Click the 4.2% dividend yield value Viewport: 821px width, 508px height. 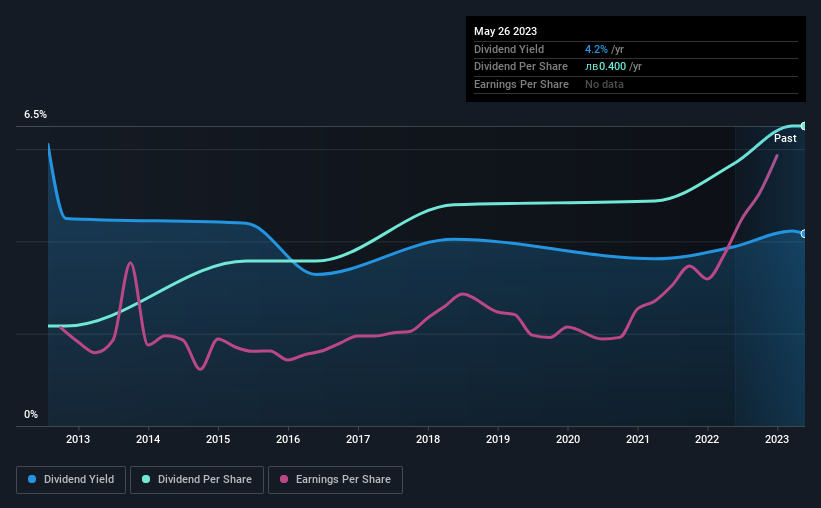point(596,49)
